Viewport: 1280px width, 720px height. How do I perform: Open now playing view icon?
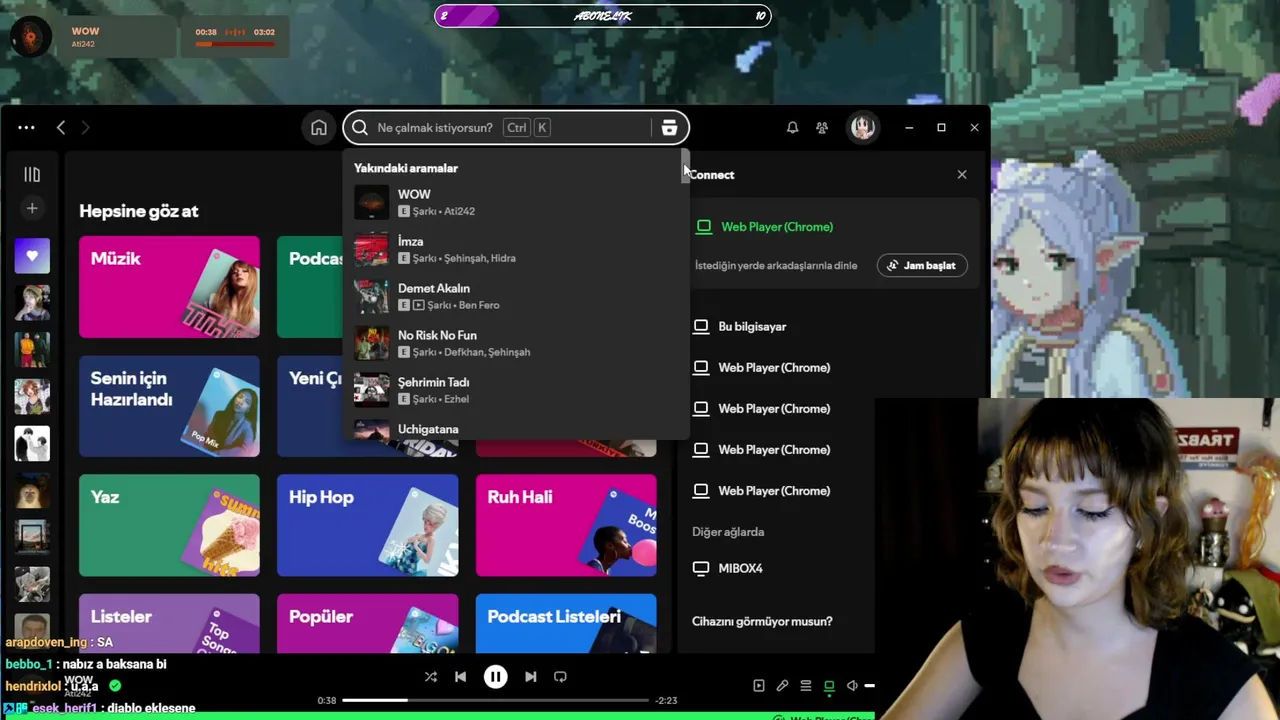pyautogui.click(x=758, y=685)
